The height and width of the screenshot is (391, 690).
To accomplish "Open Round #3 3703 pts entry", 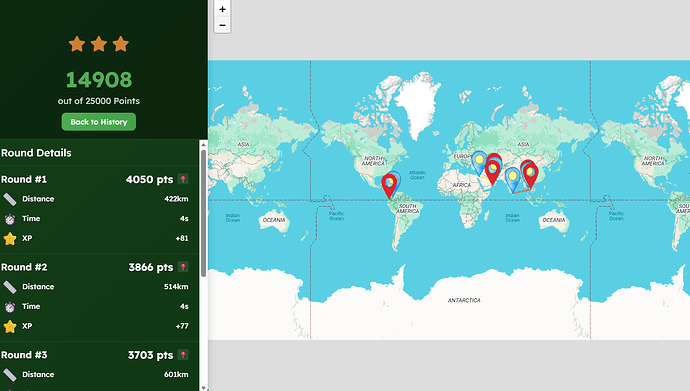I will pyautogui.click(x=99, y=355).
